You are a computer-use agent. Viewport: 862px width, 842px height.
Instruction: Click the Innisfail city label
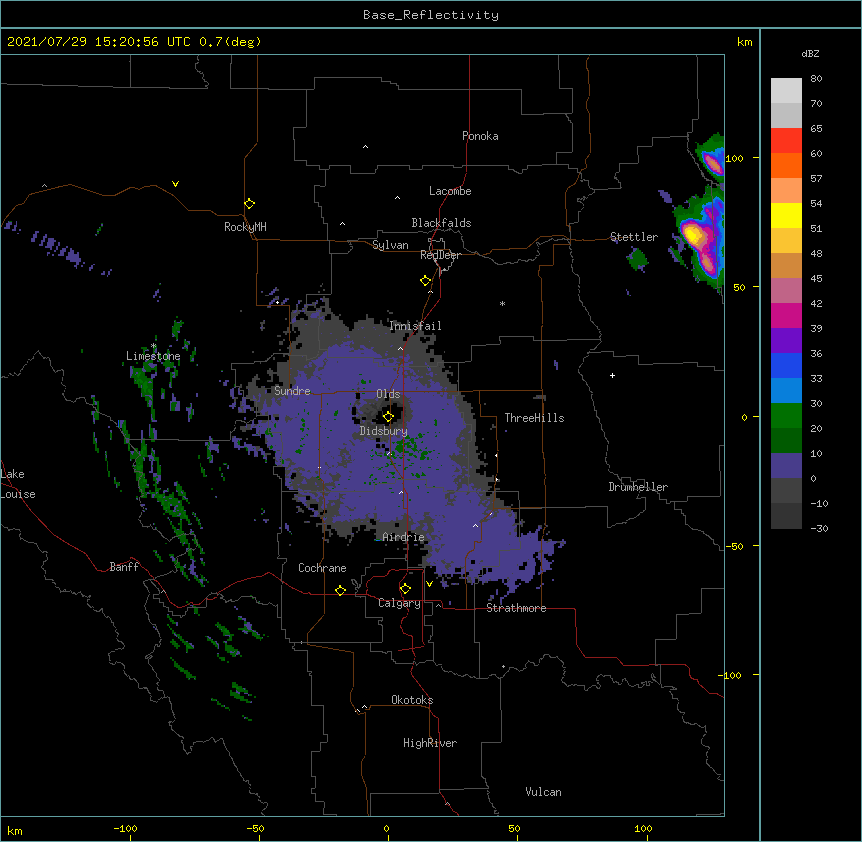click(415, 326)
